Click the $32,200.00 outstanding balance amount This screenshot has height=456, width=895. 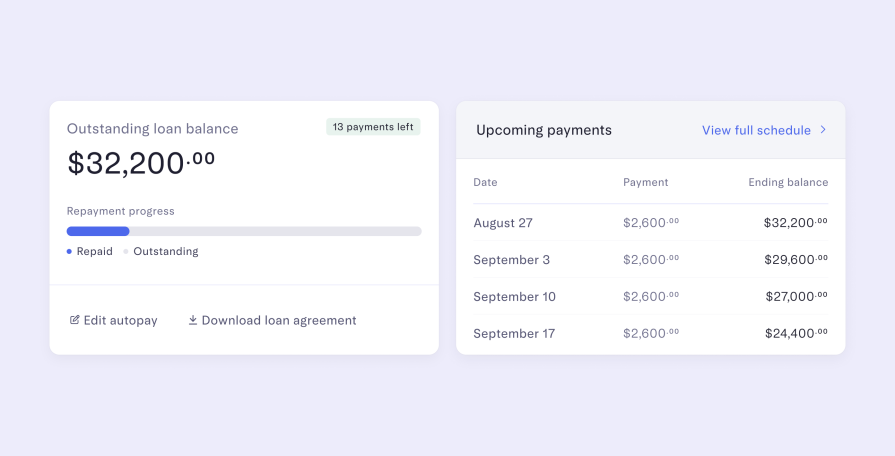point(141,163)
